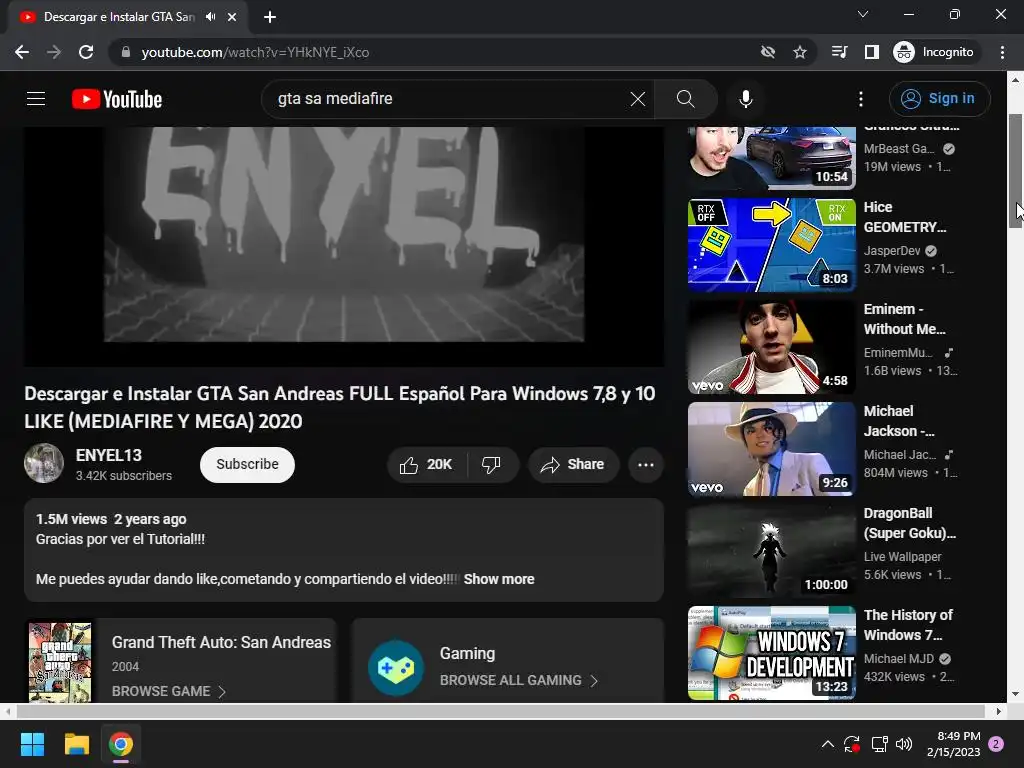This screenshot has width=1024, height=768.
Task: Clear the search box with the X icon
Action: 637,99
